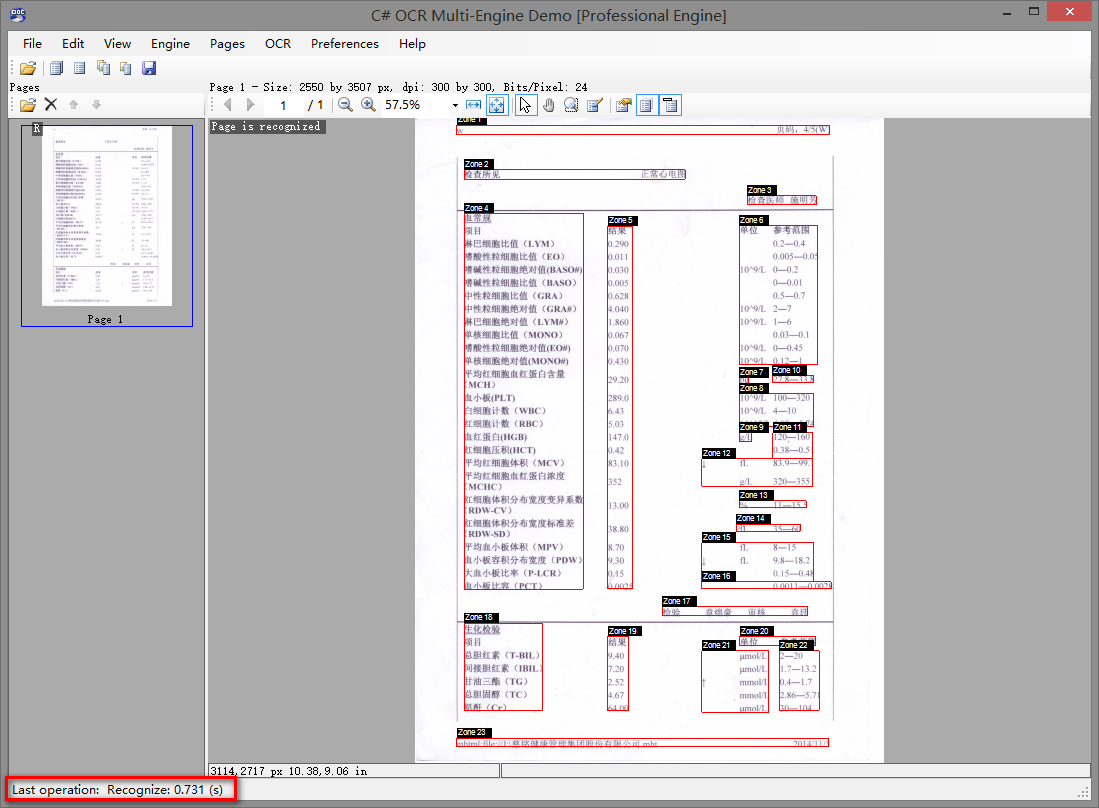This screenshot has height=808, width=1099.
Task: Open the Engine menu
Action: click(170, 43)
